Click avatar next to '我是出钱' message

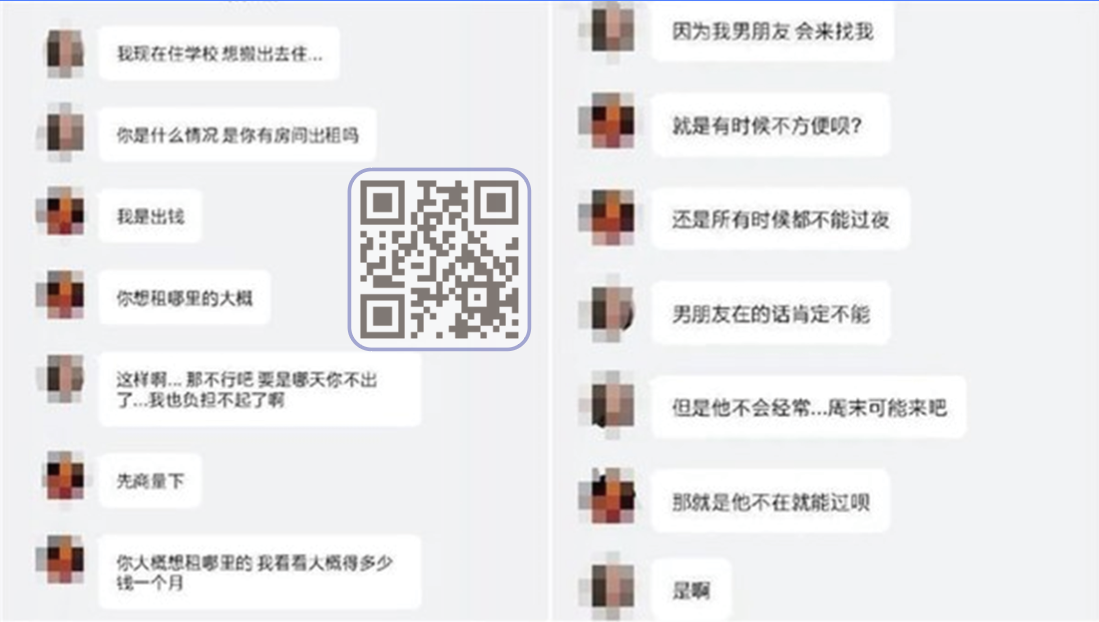(64, 215)
